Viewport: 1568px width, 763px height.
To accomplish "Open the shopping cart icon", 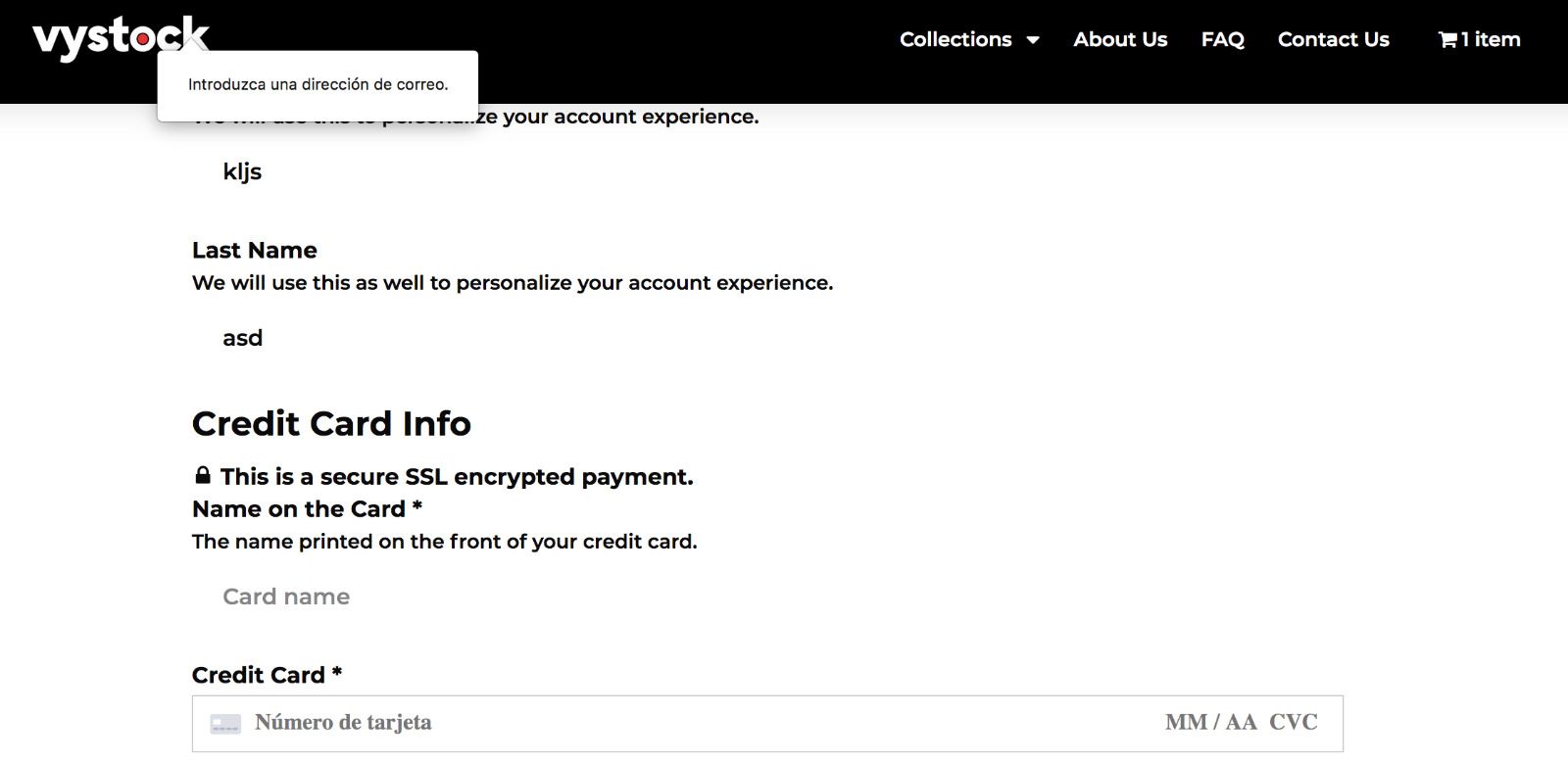I will coord(1447,40).
